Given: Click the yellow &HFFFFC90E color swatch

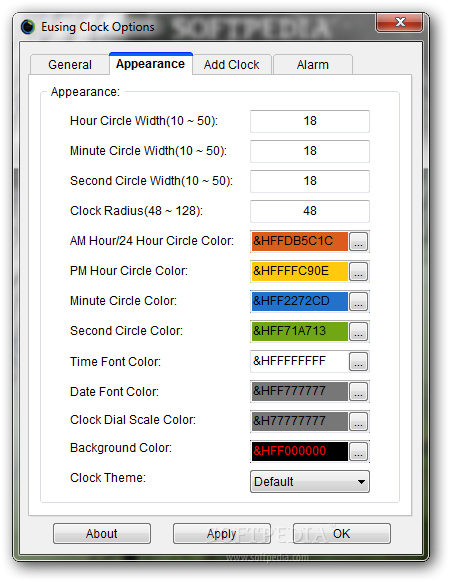Looking at the screenshot, I should pyautogui.click(x=300, y=271).
